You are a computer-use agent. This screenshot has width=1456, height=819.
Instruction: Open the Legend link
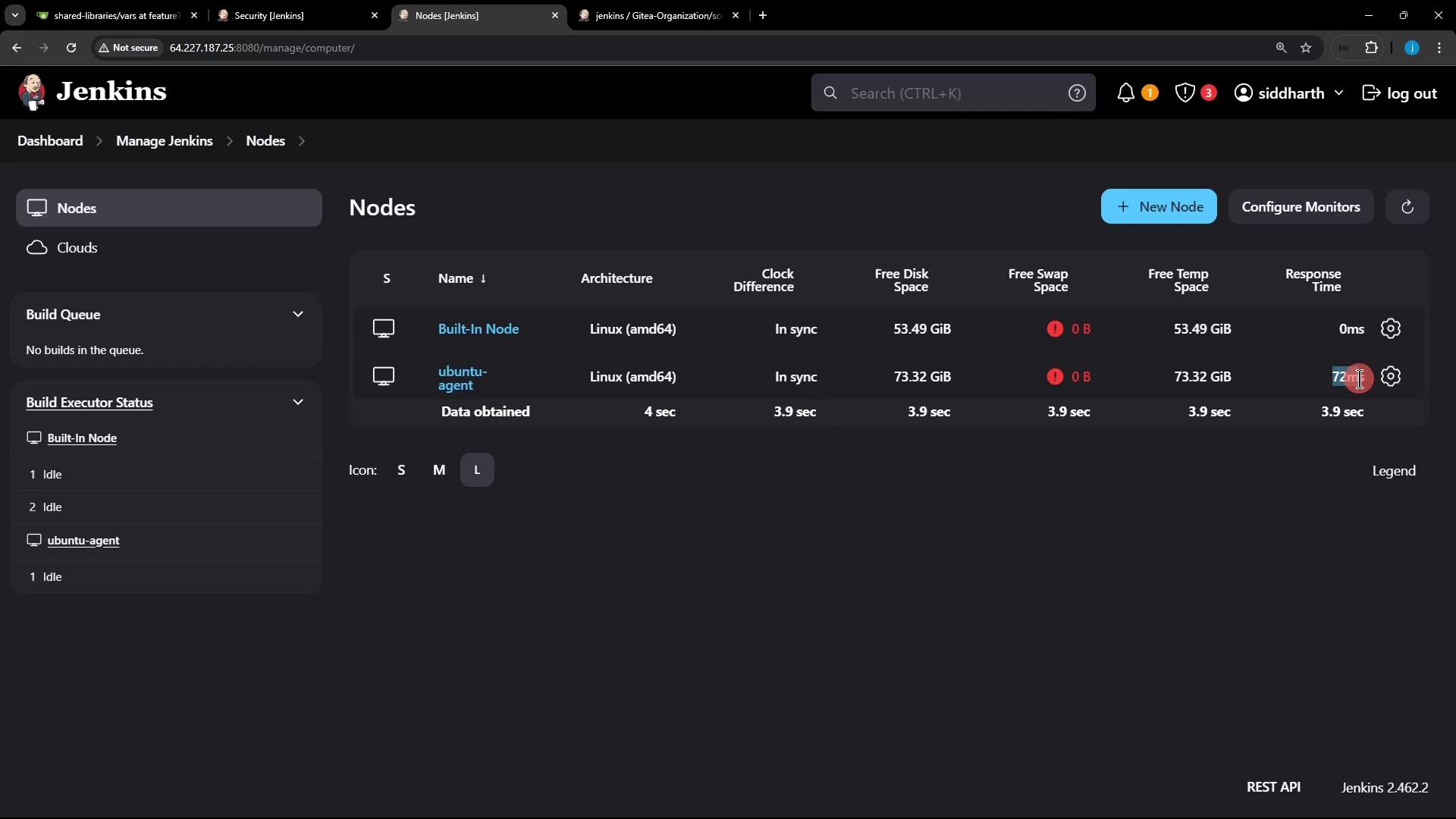(x=1394, y=471)
